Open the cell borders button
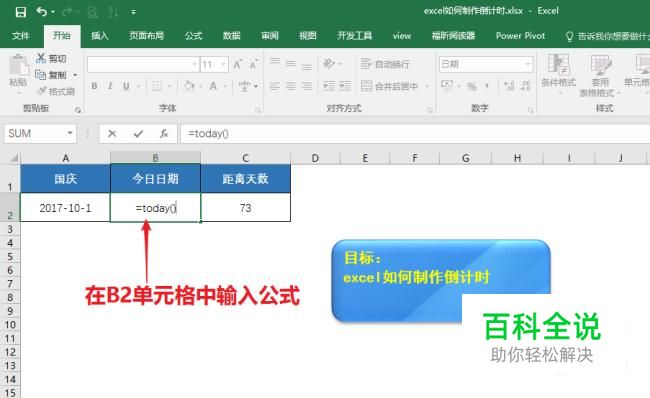Screen dimensions: 650x398 click(x=157, y=86)
